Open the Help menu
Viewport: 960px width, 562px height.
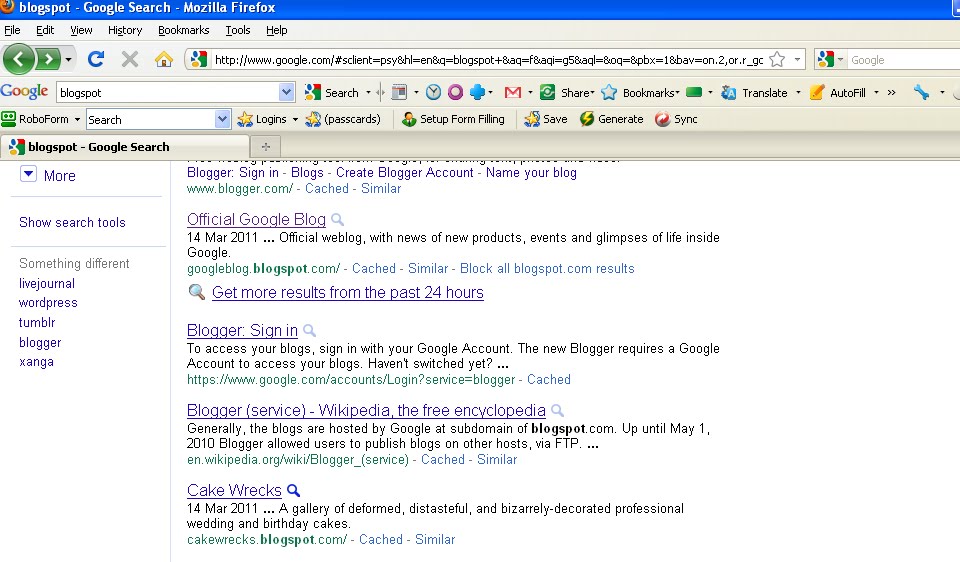click(x=276, y=30)
